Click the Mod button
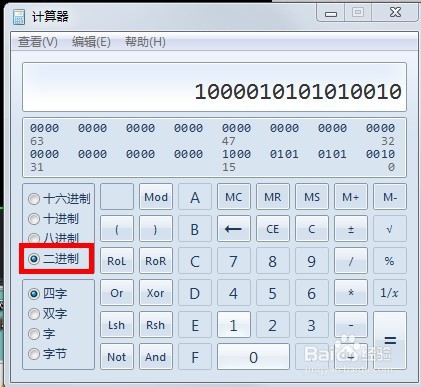The width and height of the screenshot is (421, 387). [x=156, y=197]
